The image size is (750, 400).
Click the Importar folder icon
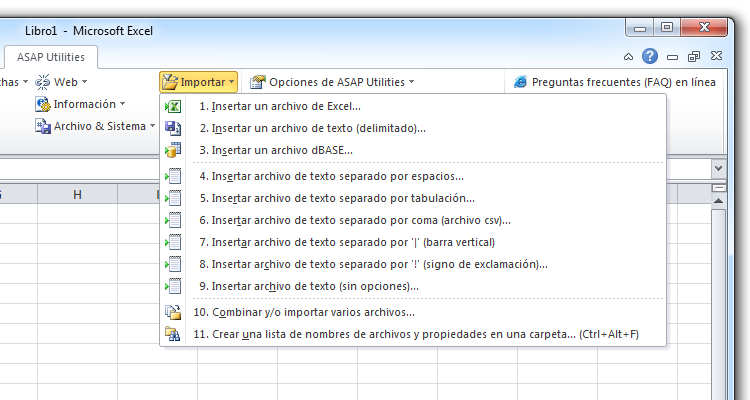click(170, 82)
